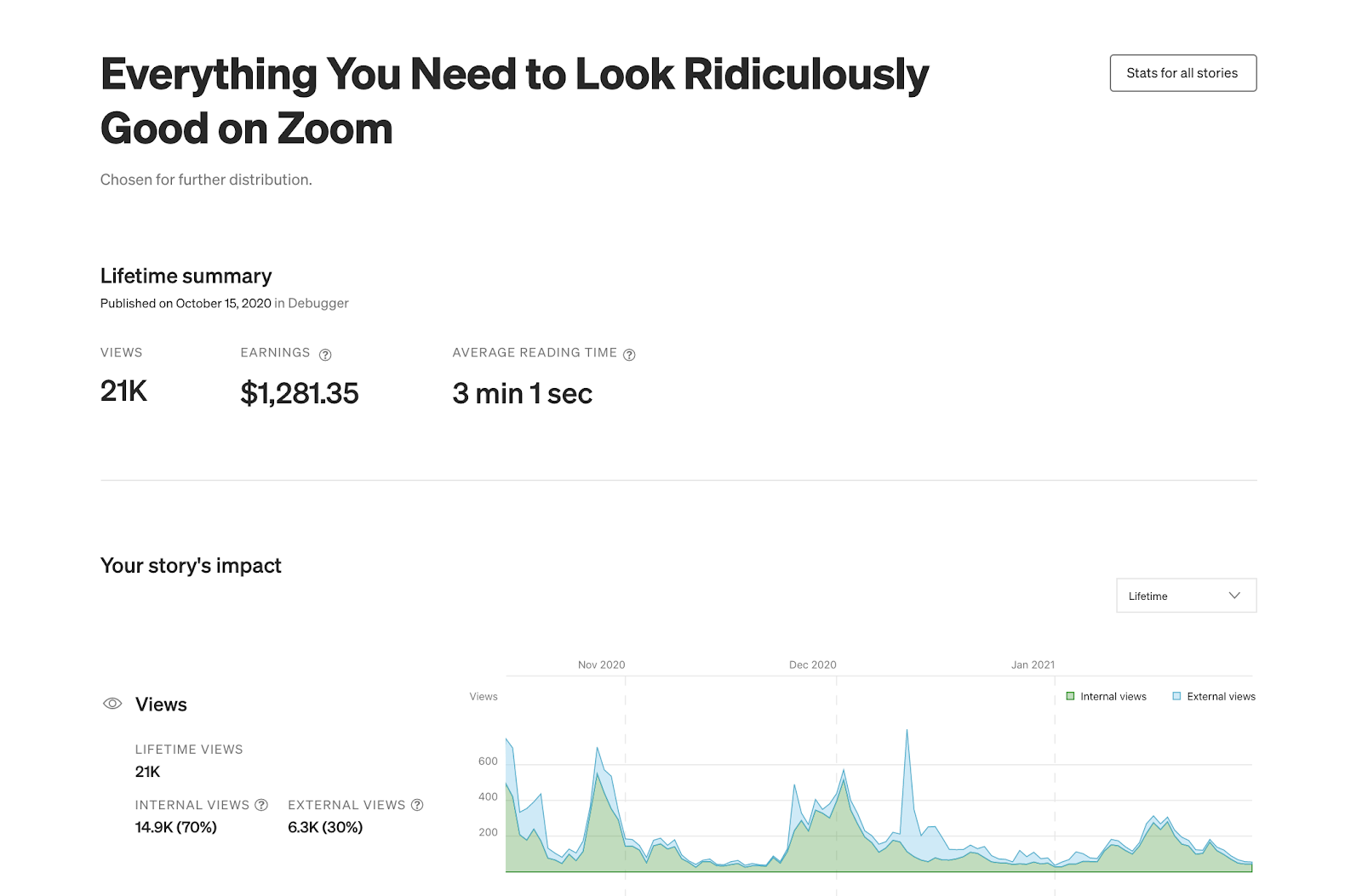Select the eye icon beside Views
The width and height of the screenshot is (1362, 896).
click(112, 704)
